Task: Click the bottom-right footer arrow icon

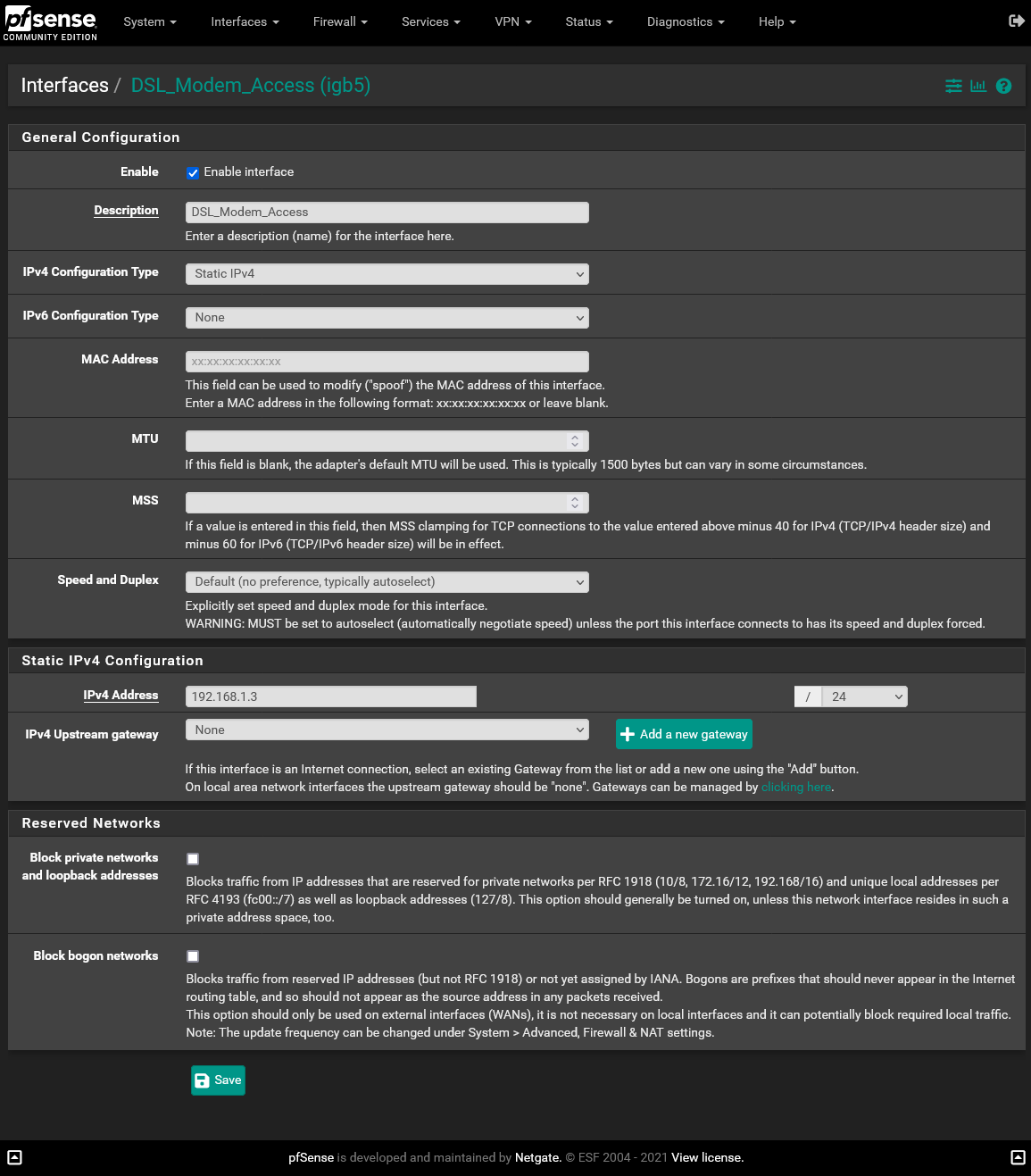Action: pyautogui.click(x=1017, y=1157)
